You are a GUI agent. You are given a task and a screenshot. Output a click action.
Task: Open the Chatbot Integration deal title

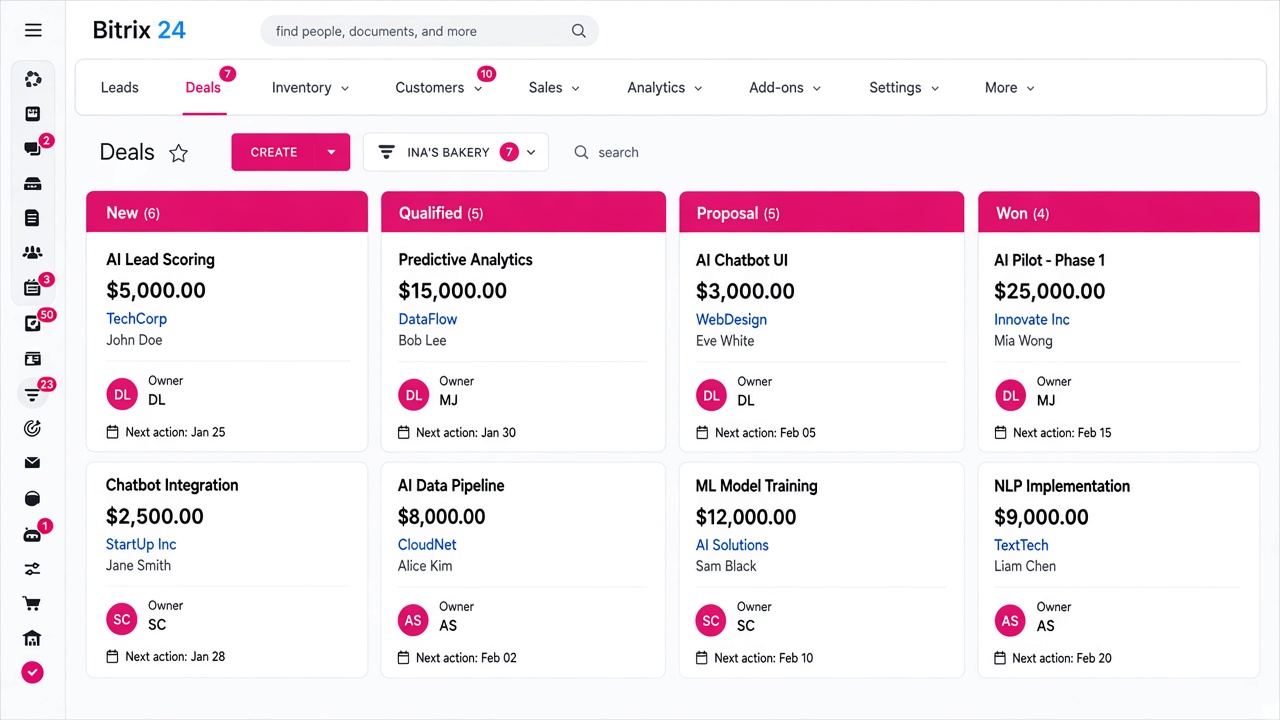pyautogui.click(x=172, y=485)
